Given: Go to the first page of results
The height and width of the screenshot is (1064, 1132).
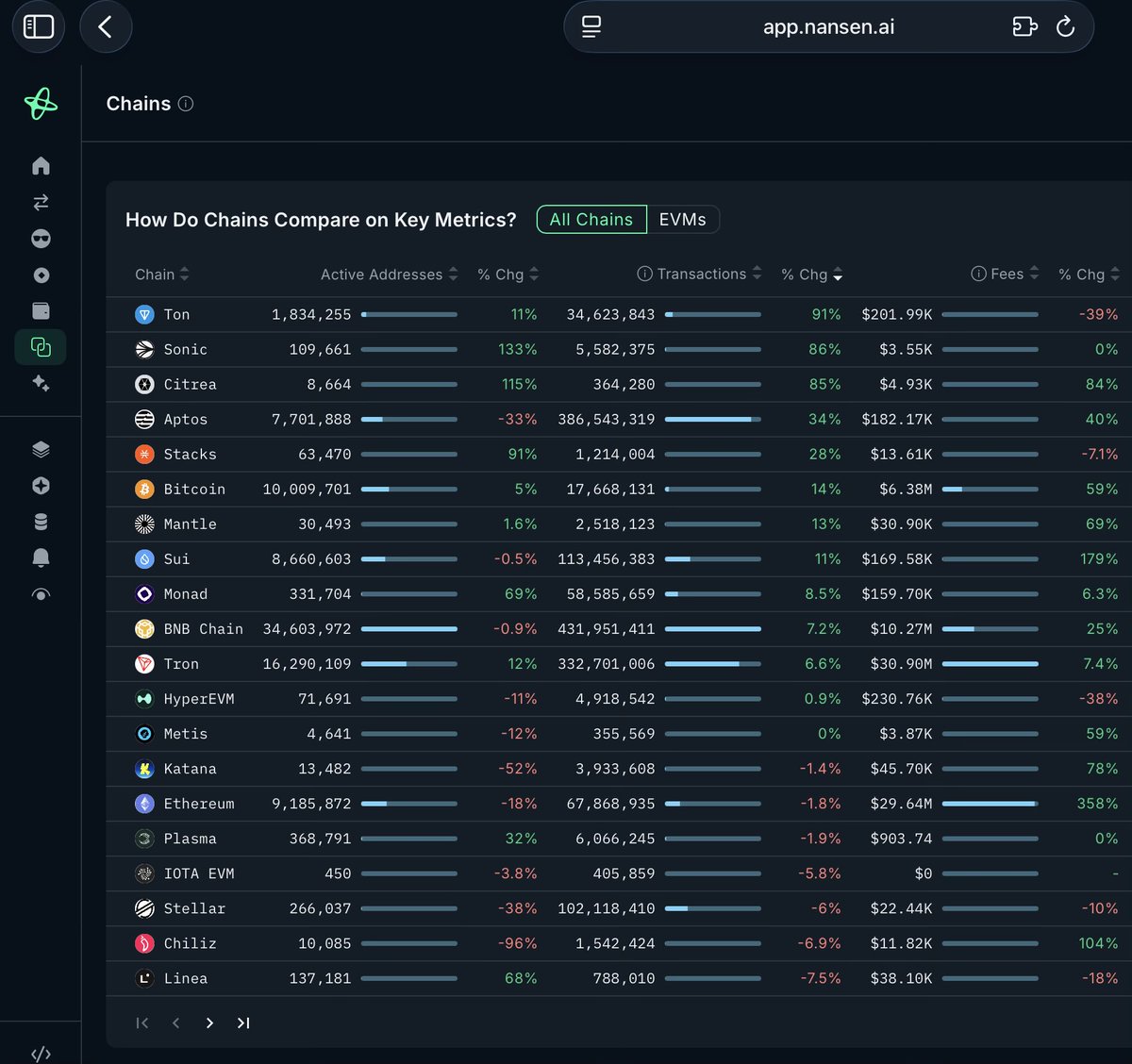Looking at the screenshot, I should tap(141, 1023).
